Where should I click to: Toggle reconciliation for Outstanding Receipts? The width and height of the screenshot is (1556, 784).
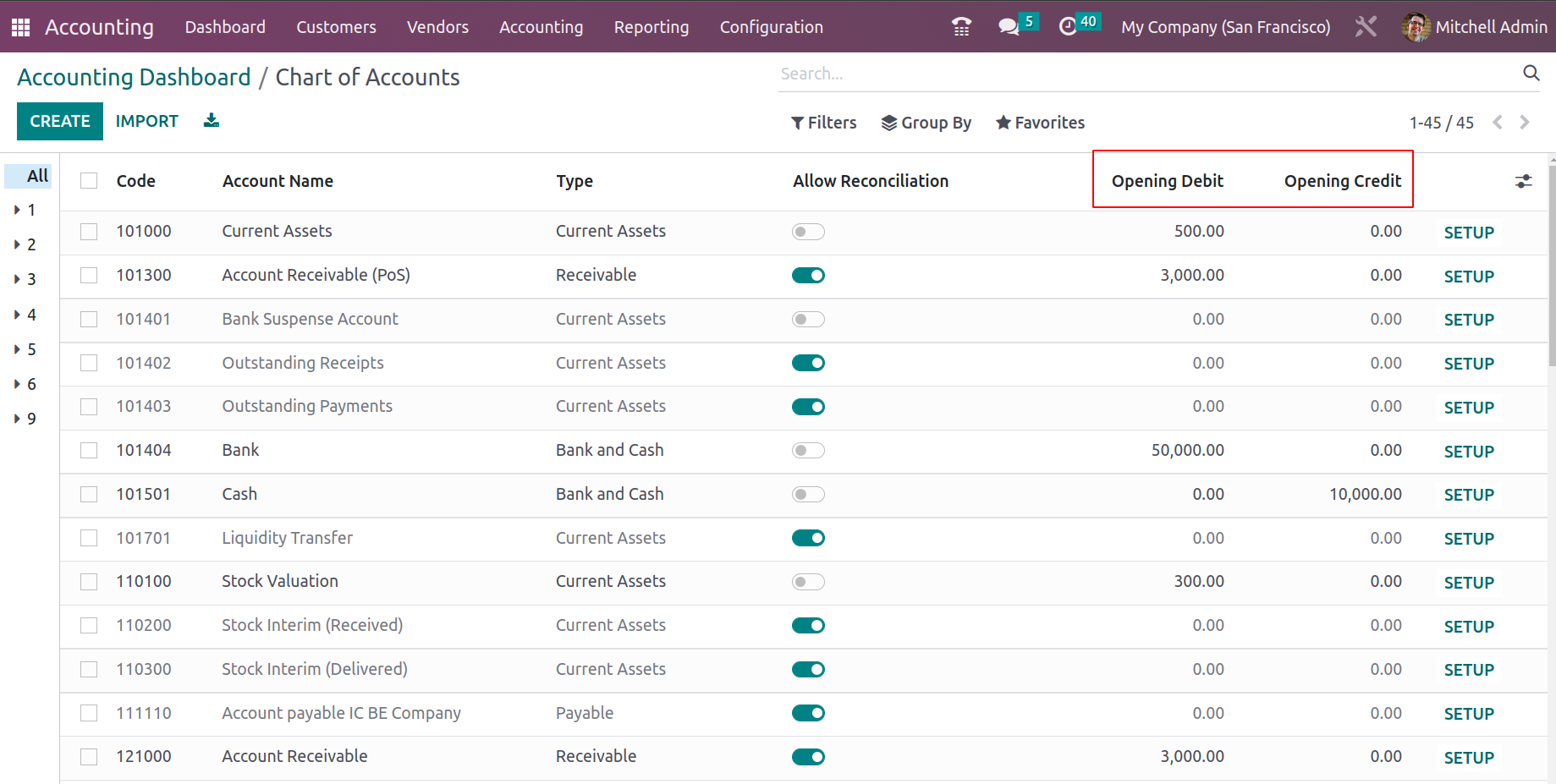point(808,363)
